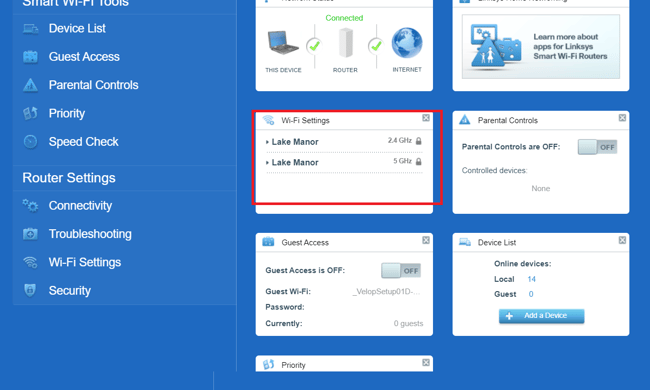Turn on the Guest Access switch
Viewport: 650px width, 390px height.
[x=401, y=271]
